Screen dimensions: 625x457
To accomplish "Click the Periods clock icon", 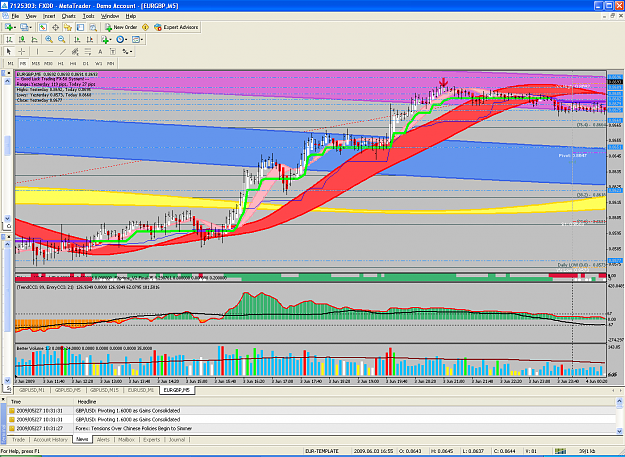I will (120, 39).
